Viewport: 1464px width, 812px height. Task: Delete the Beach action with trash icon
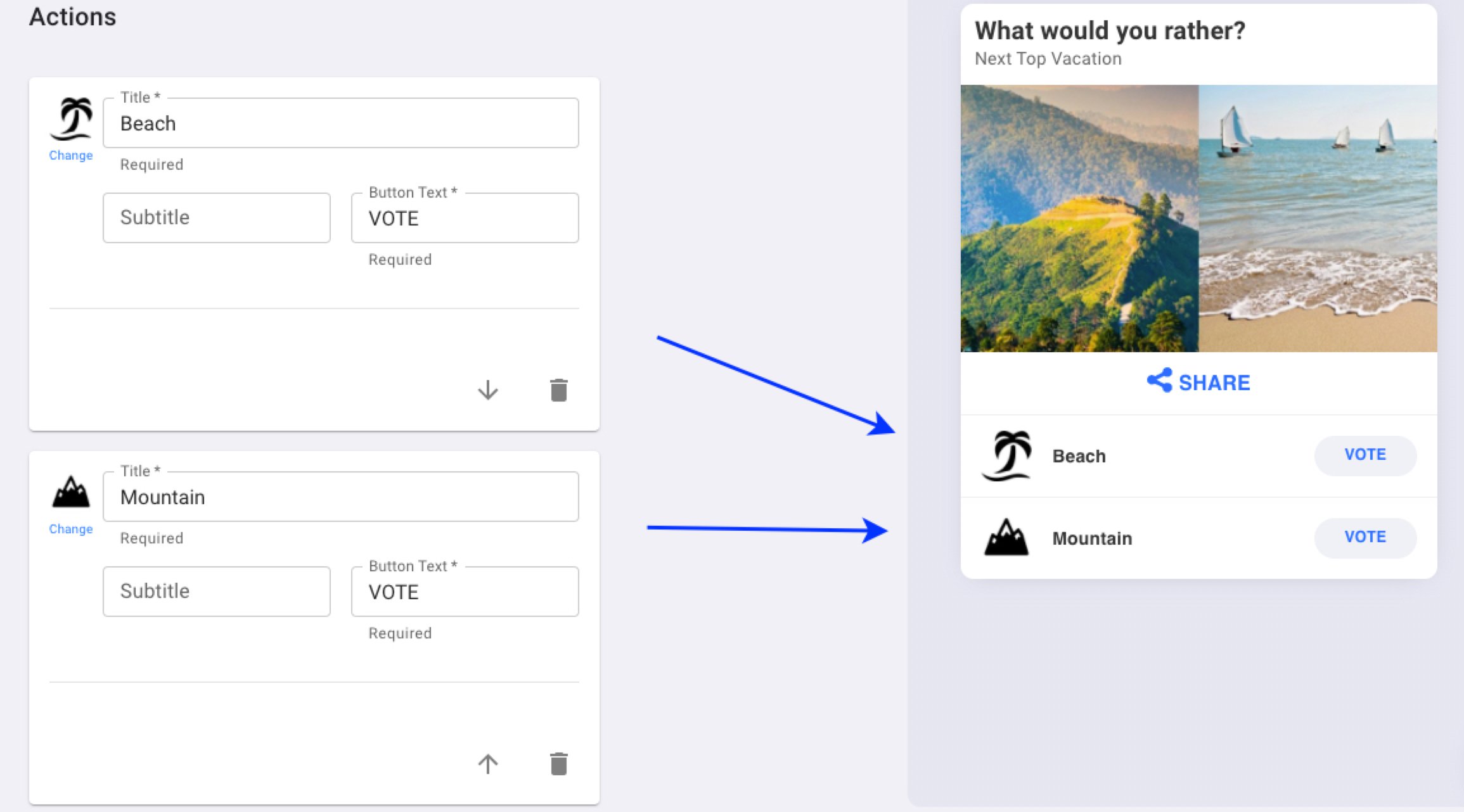[559, 390]
